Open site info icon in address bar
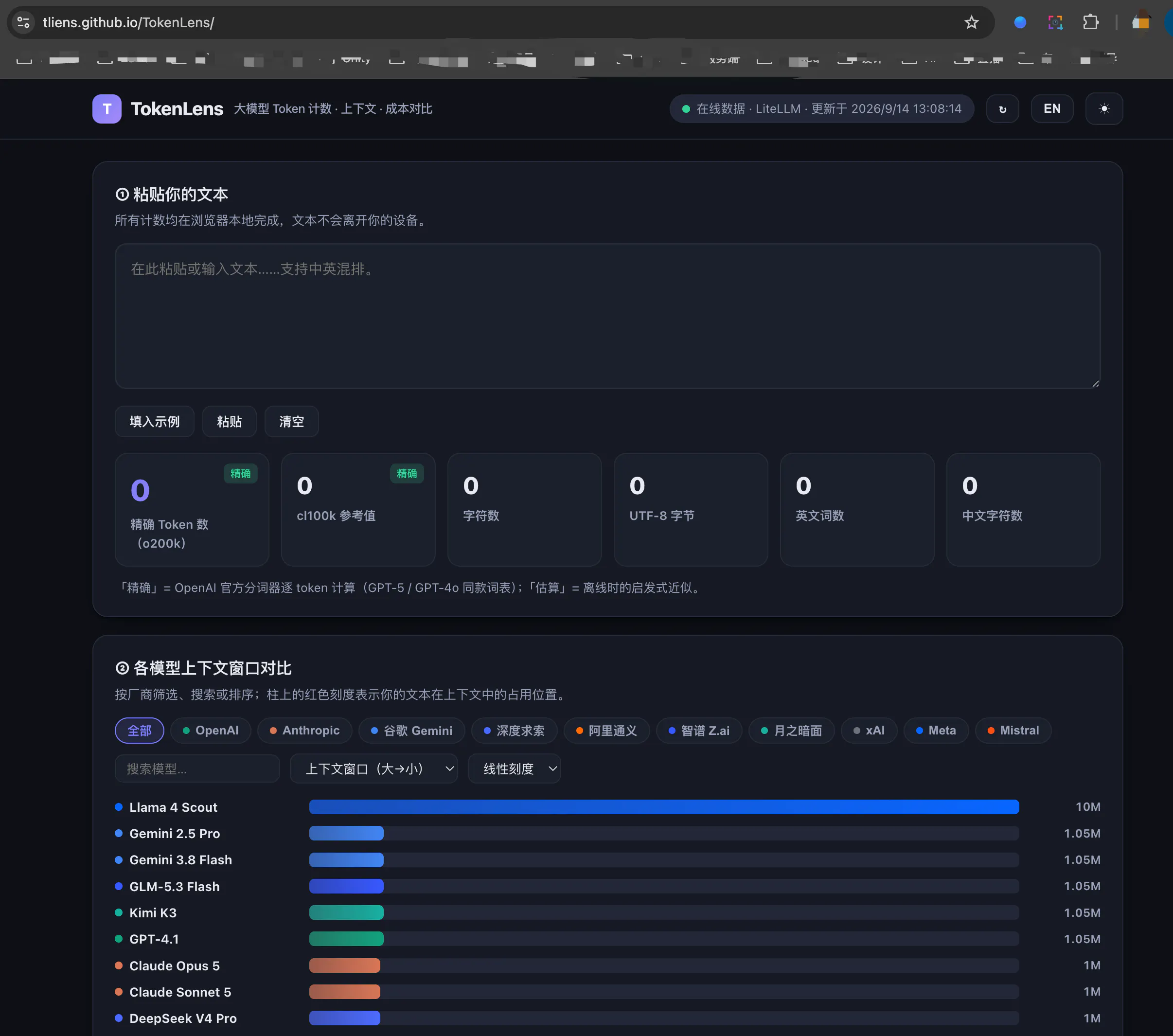Screen dimensions: 1173x1036 [23, 22]
